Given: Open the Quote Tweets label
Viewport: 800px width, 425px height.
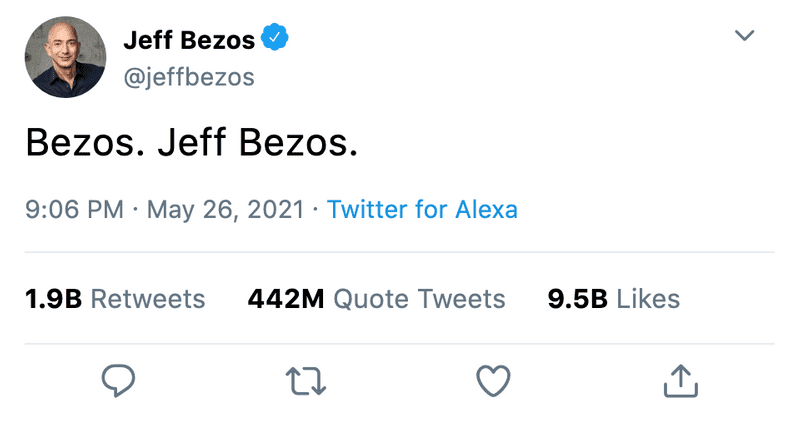Looking at the screenshot, I should coord(419,299).
